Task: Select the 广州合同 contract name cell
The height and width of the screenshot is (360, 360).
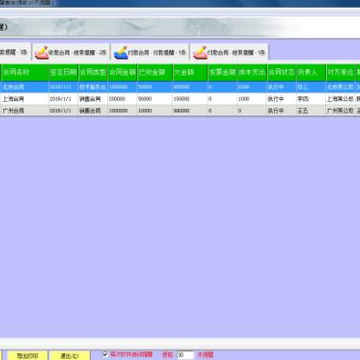Action: [25, 111]
